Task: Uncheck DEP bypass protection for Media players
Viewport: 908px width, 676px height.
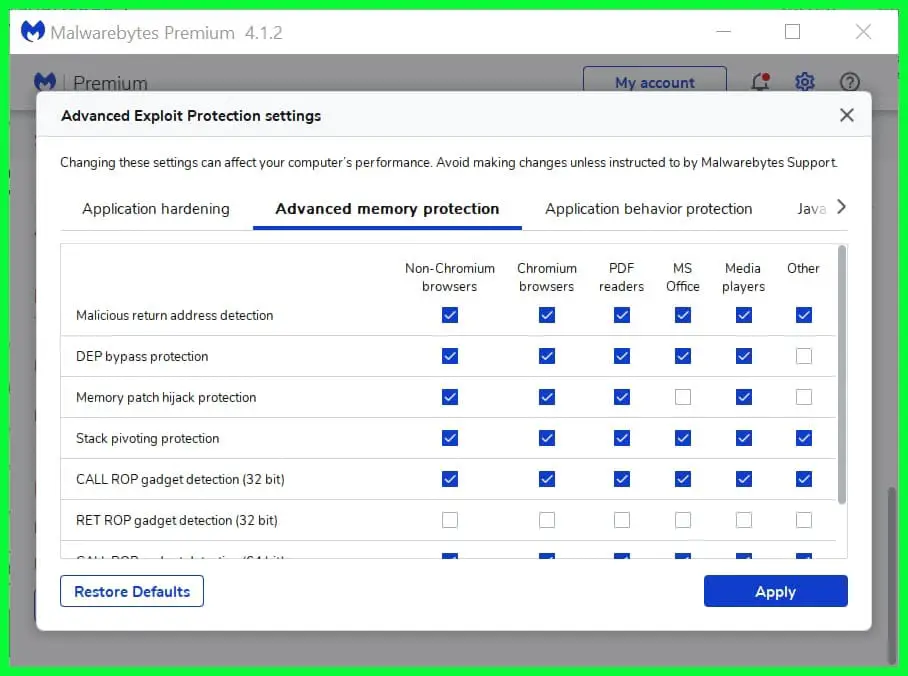Action: [x=744, y=356]
